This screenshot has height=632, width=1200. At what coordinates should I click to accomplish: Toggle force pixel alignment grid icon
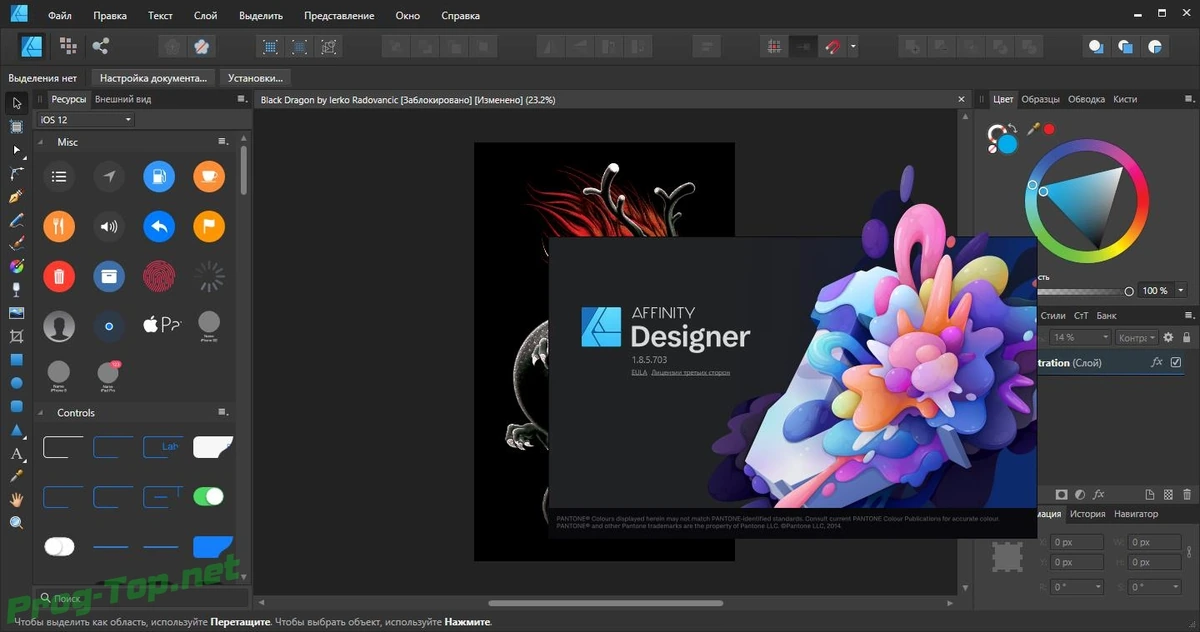[773, 46]
